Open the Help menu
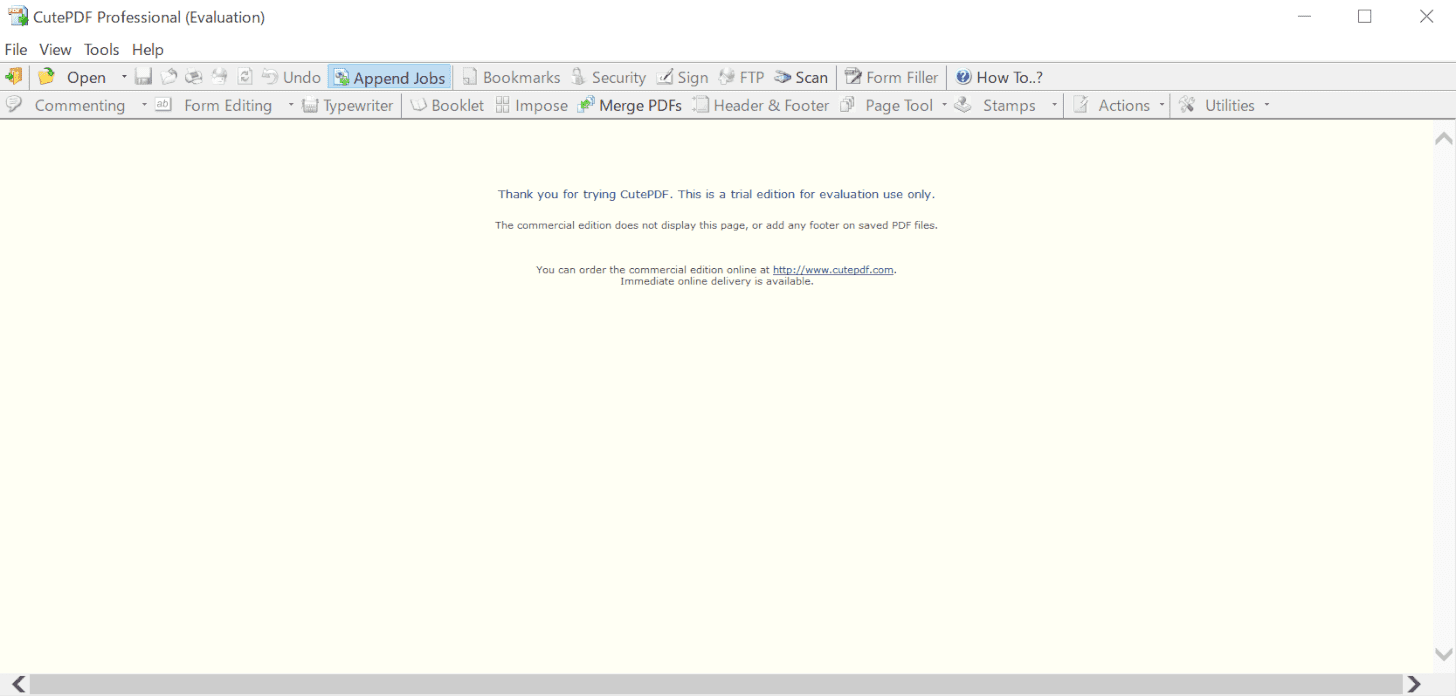The image size is (1456, 696). click(x=148, y=49)
